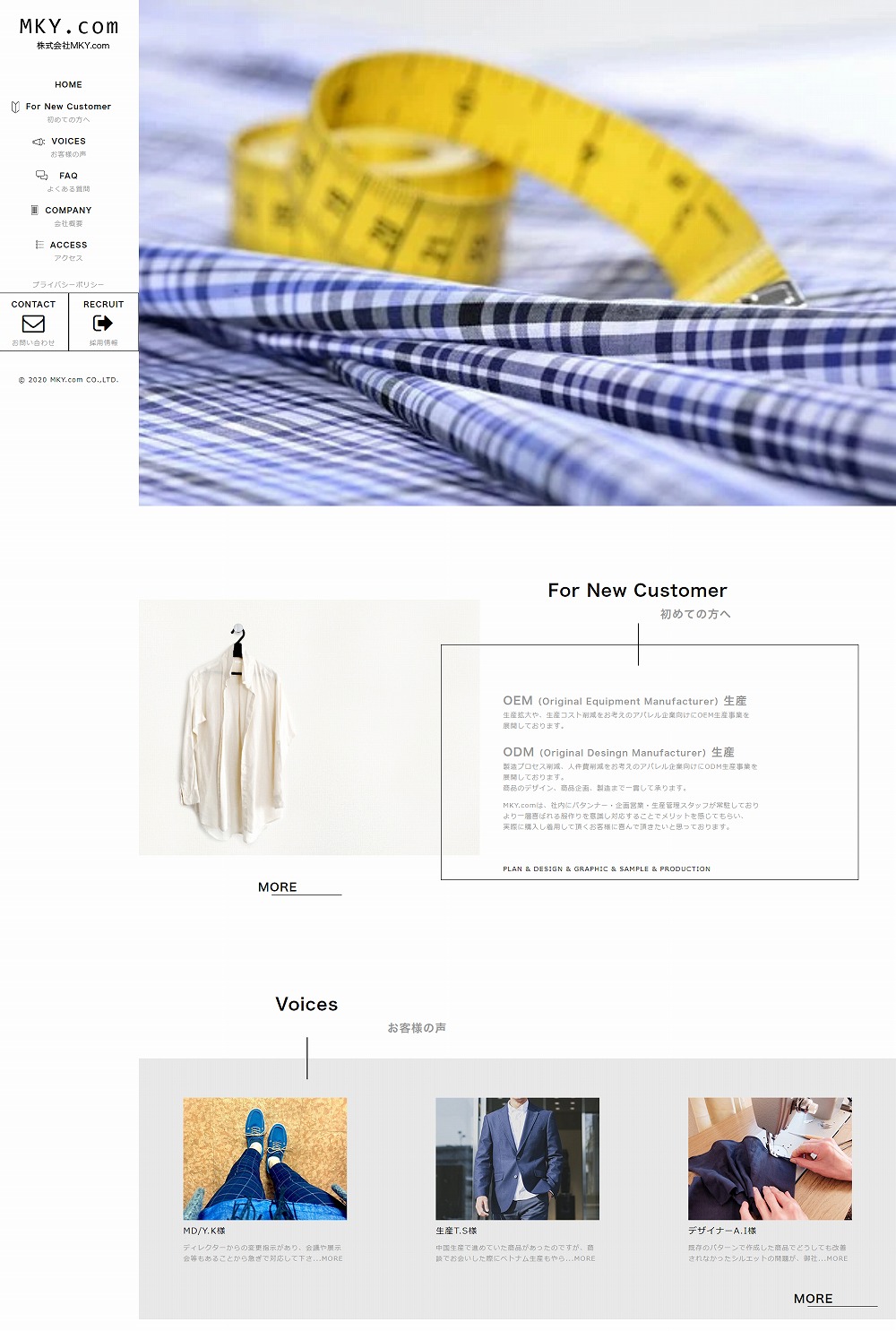Click MORE at the bottom of Voices
The height and width of the screenshot is (1331, 896).
click(x=814, y=1298)
